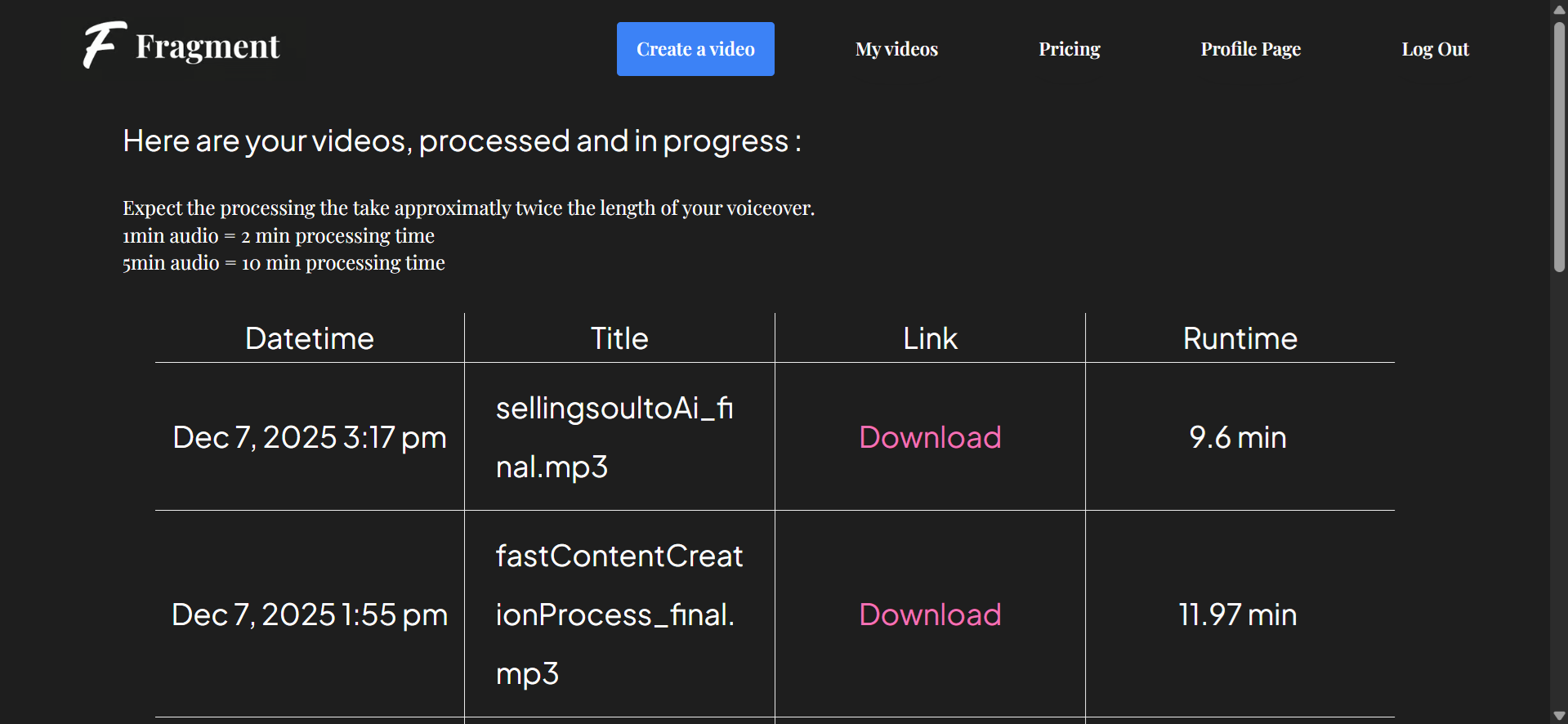Click the scrollbar up arrow
The image size is (1568, 724).
pyautogui.click(x=1559, y=9)
